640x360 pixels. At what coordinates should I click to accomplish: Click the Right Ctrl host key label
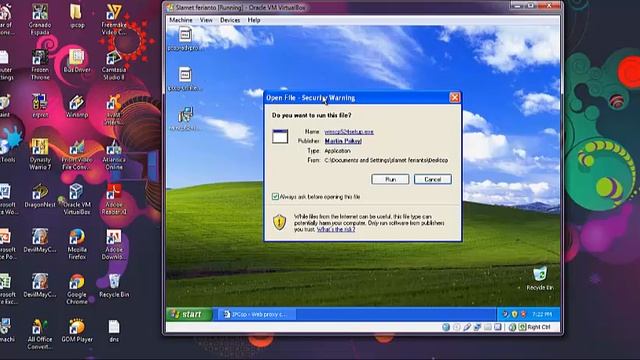click(x=539, y=327)
